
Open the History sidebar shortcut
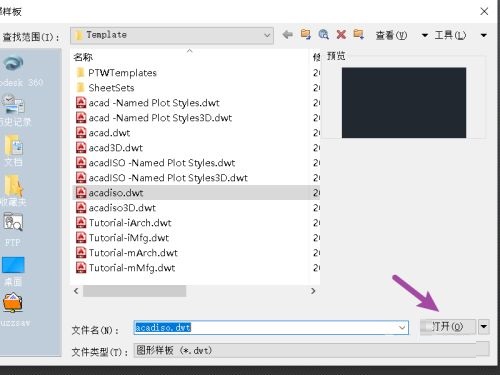(x=14, y=110)
